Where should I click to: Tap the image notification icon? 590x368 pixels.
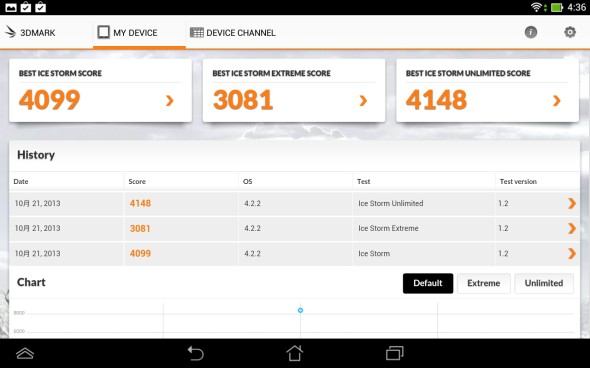11,7
